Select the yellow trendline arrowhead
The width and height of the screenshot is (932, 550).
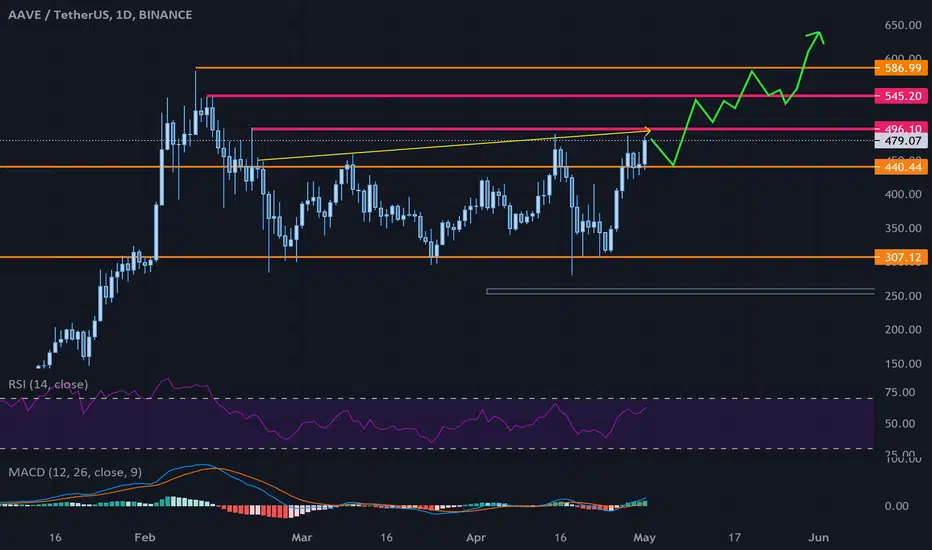click(647, 130)
